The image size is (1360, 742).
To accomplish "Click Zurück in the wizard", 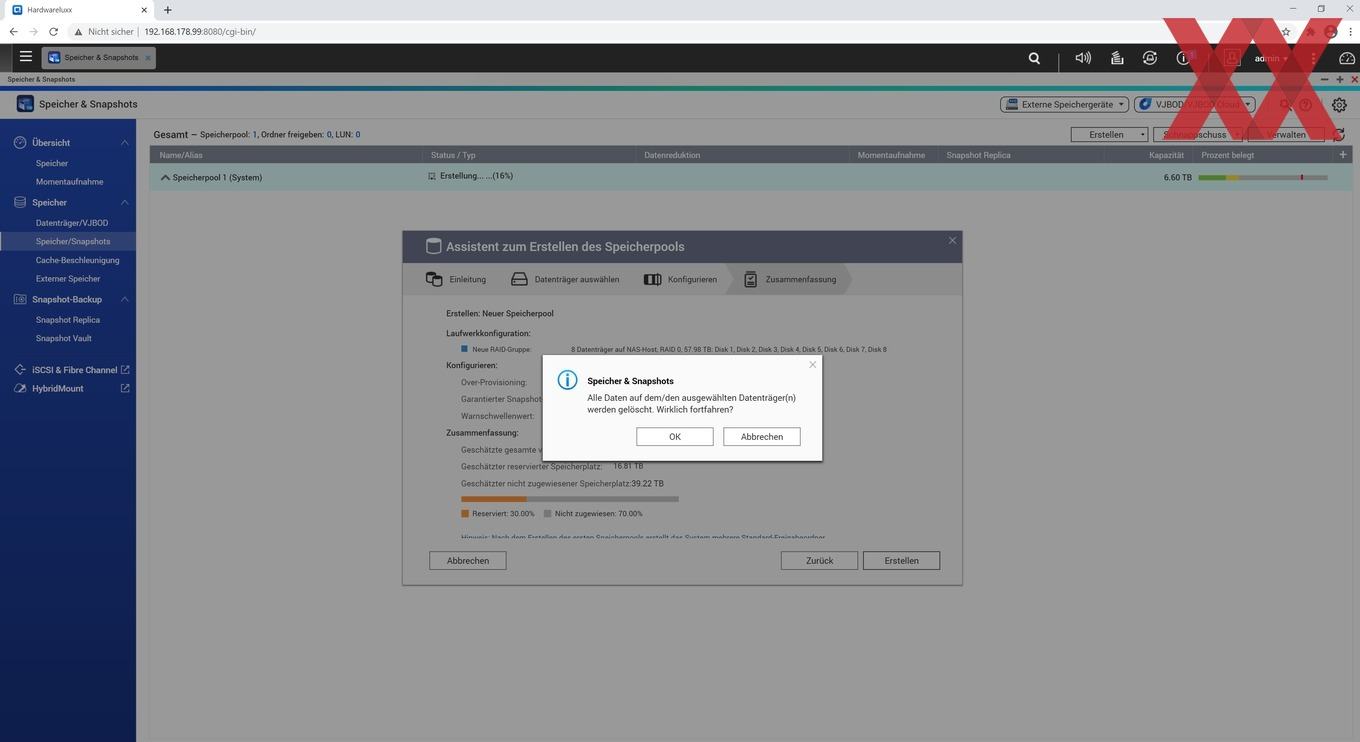I will [x=819, y=561].
